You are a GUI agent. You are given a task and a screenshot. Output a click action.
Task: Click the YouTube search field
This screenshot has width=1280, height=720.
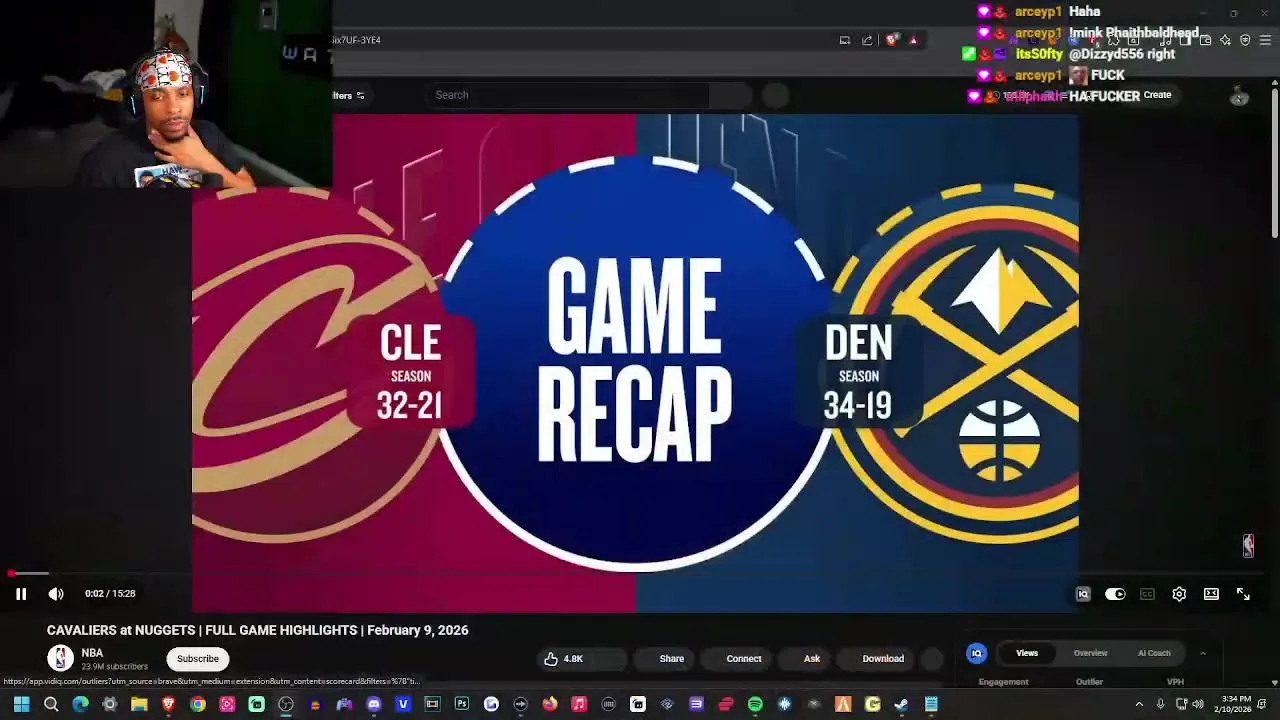(x=568, y=95)
